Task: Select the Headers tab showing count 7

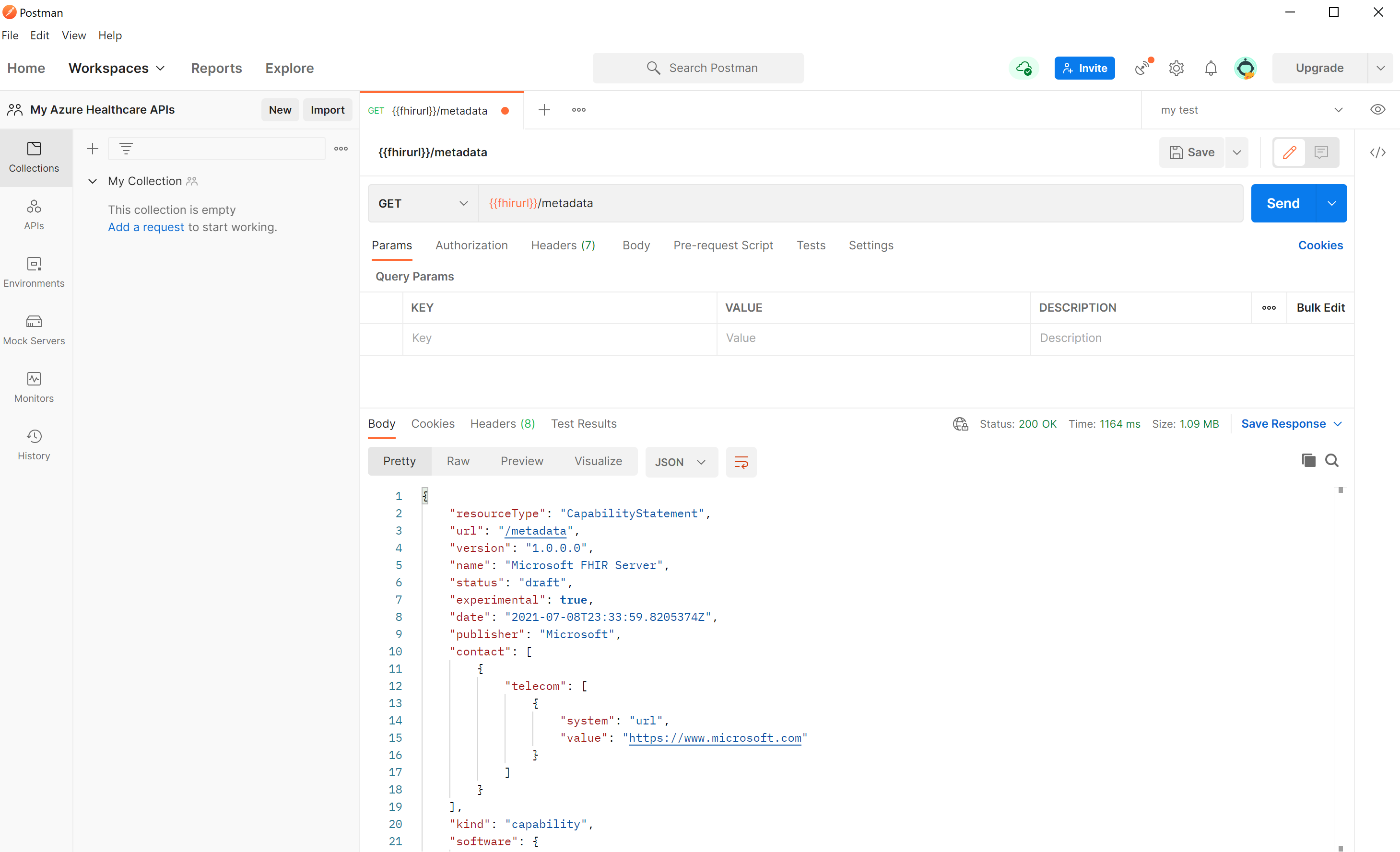Action: click(x=563, y=245)
